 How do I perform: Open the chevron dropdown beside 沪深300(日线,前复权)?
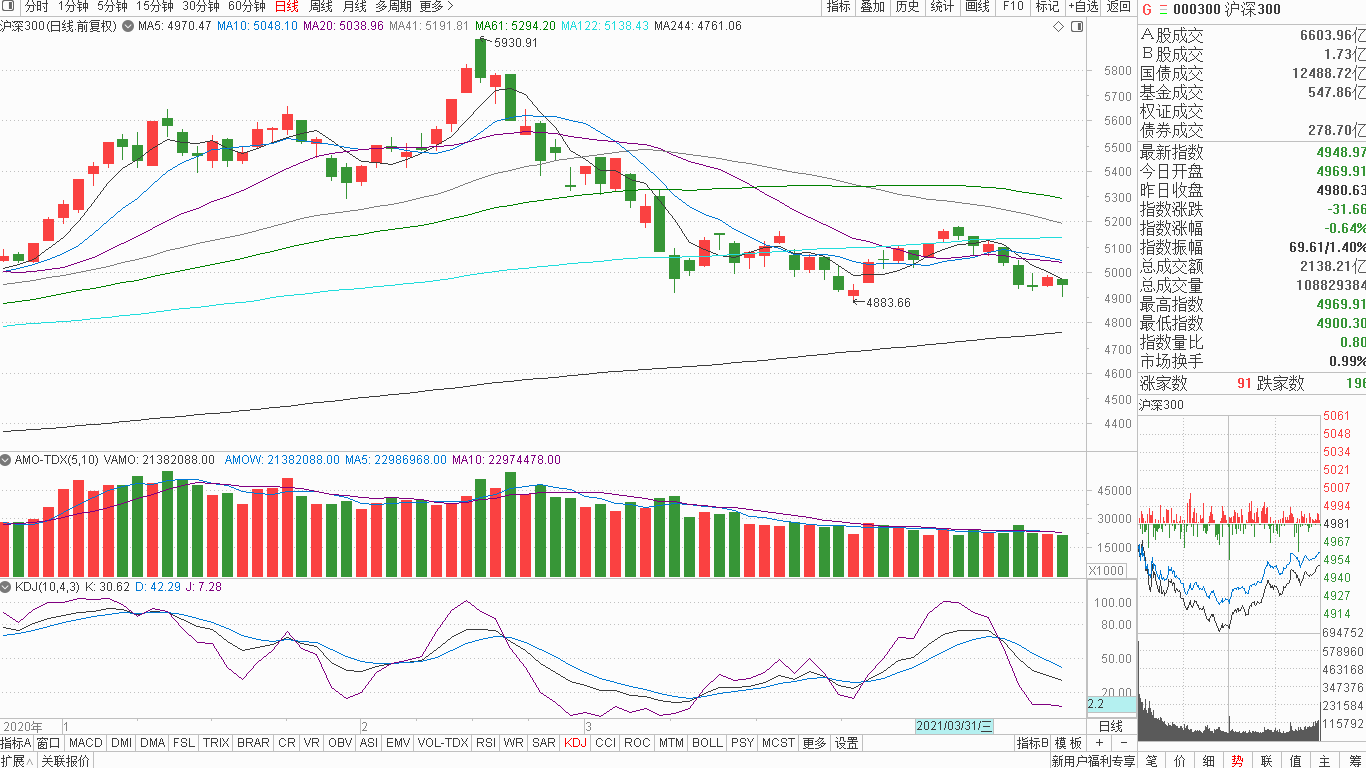(127, 26)
